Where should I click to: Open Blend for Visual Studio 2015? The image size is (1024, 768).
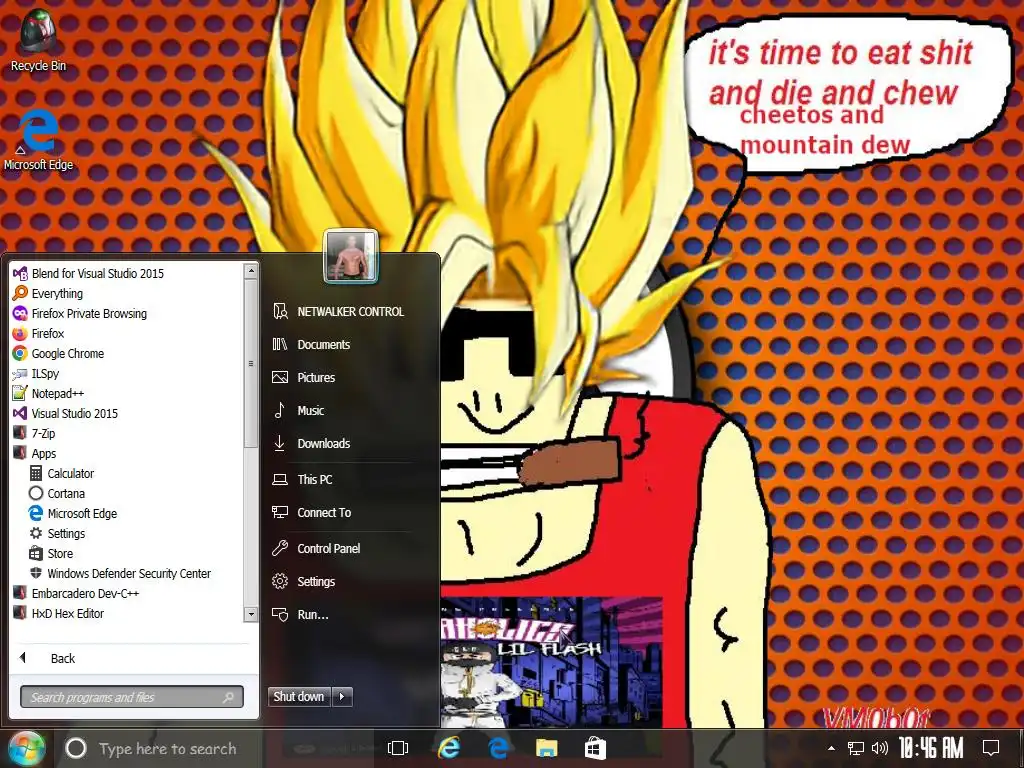coord(89,274)
